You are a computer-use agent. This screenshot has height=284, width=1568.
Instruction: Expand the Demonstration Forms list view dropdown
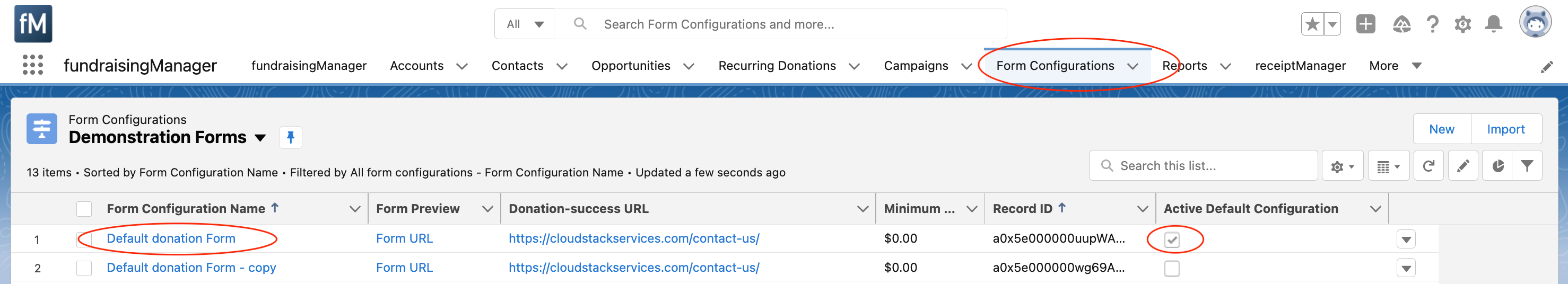pos(260,137)
